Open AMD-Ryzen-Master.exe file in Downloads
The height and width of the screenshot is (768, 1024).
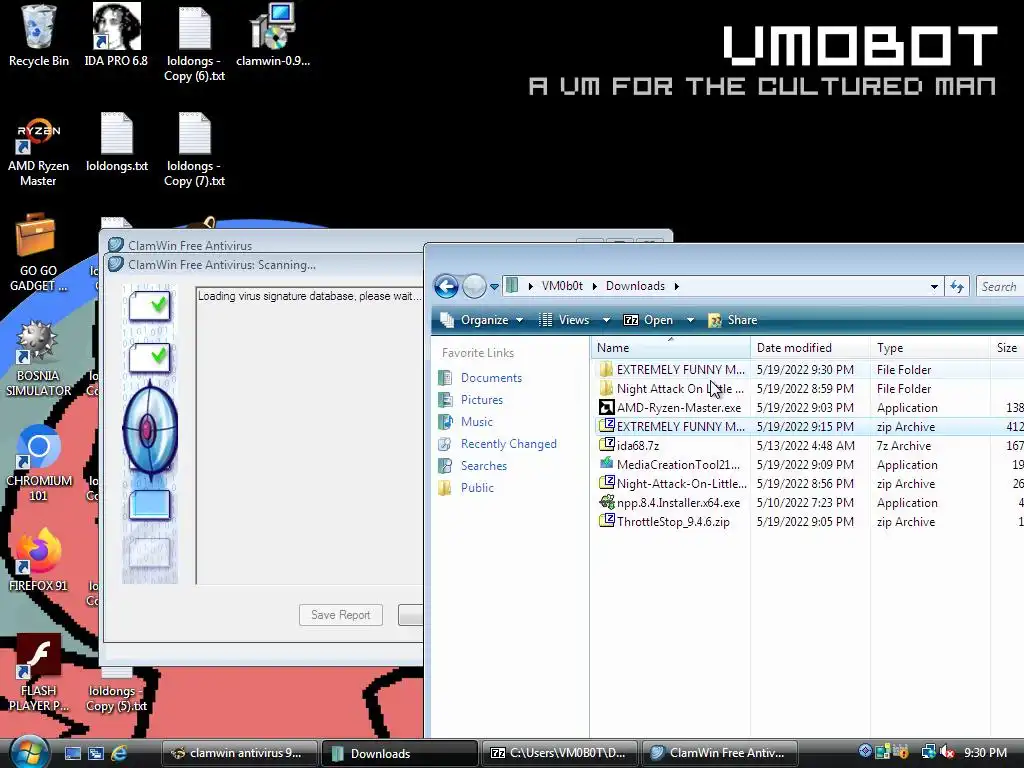tap(679, 408)
